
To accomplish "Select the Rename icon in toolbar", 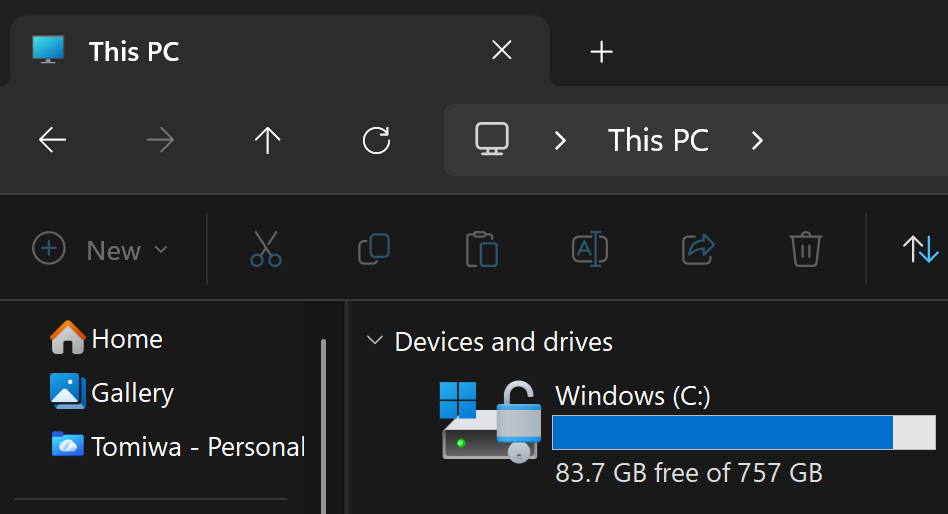I will coord(589,249).
